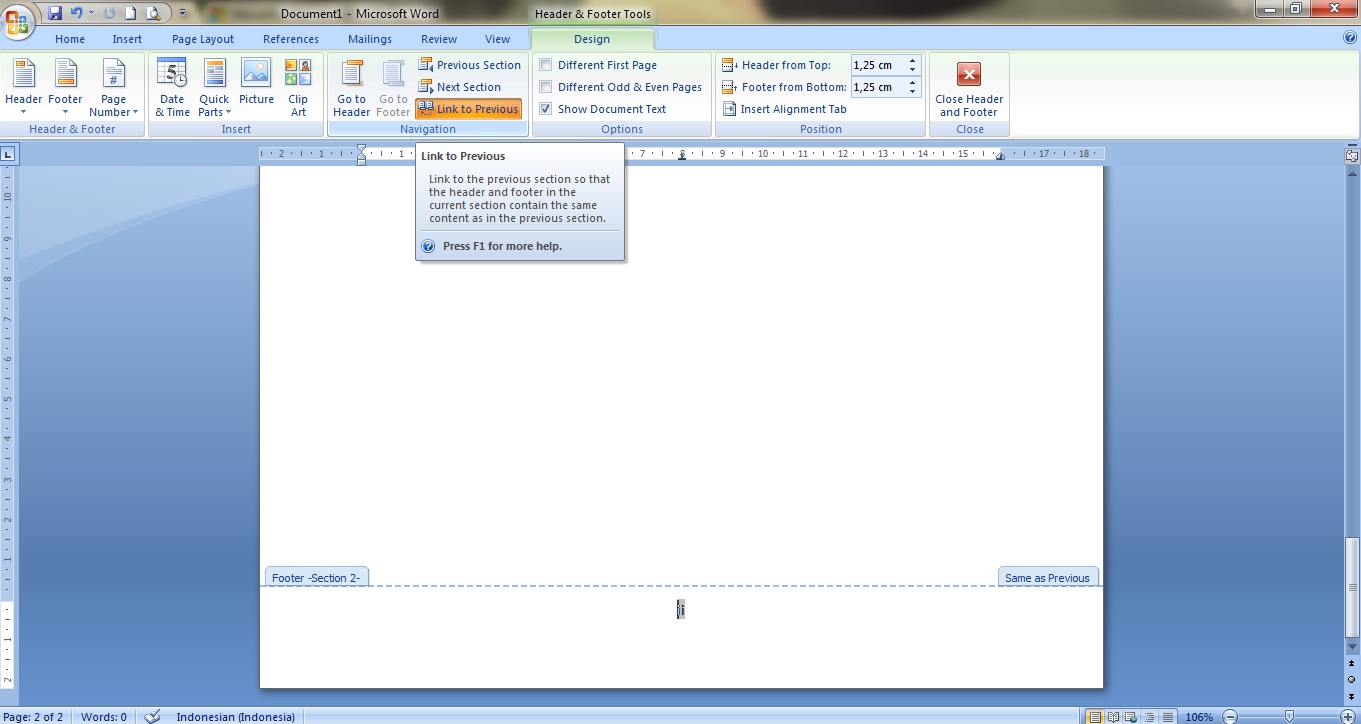
Task: Open the Undo history dropdown arrow
Action: click(91, 13)
